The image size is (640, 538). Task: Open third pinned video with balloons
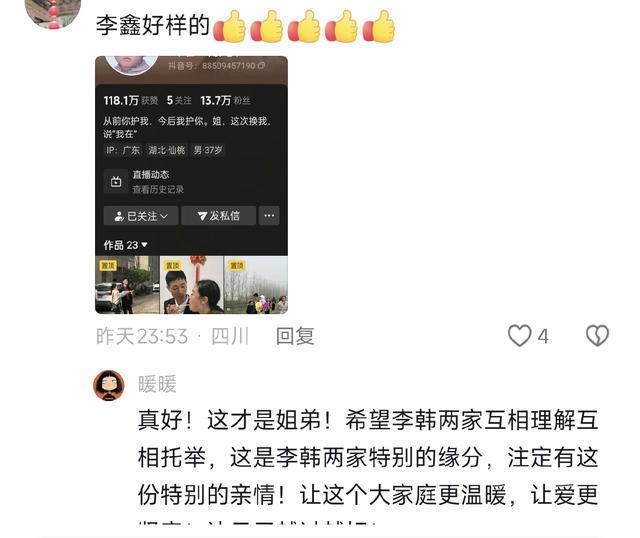coord(256,285)
